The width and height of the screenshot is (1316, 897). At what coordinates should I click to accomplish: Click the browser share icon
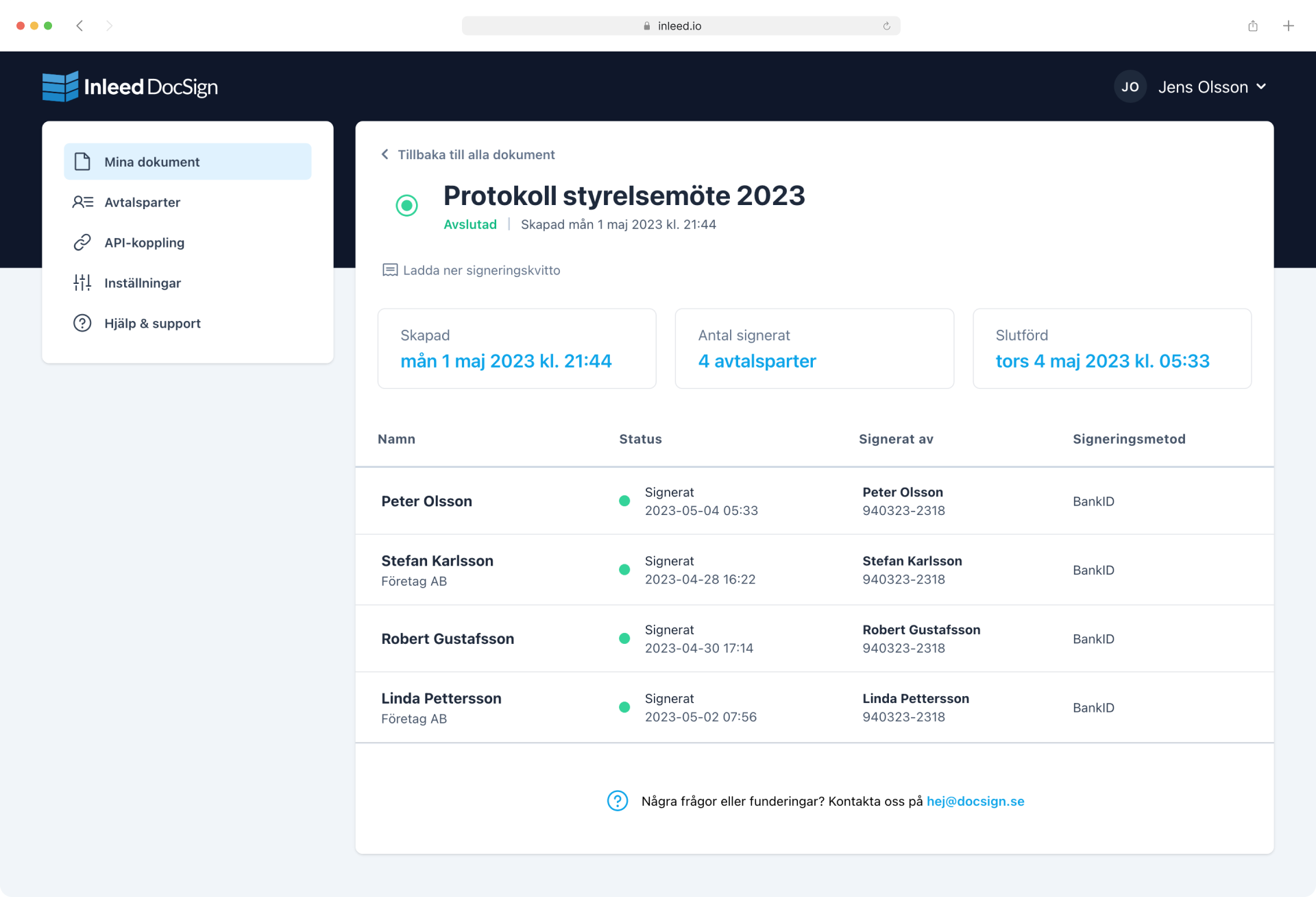[1253, 26]
